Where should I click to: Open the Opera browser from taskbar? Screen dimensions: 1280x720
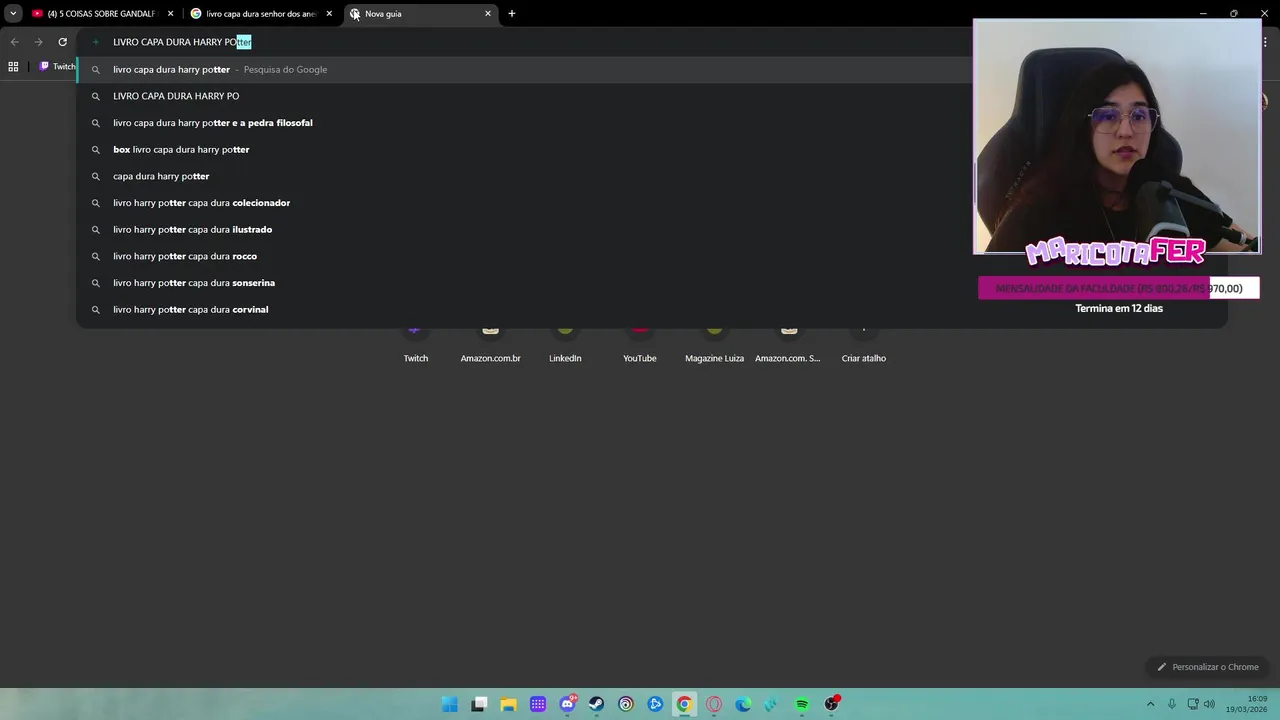714,704
